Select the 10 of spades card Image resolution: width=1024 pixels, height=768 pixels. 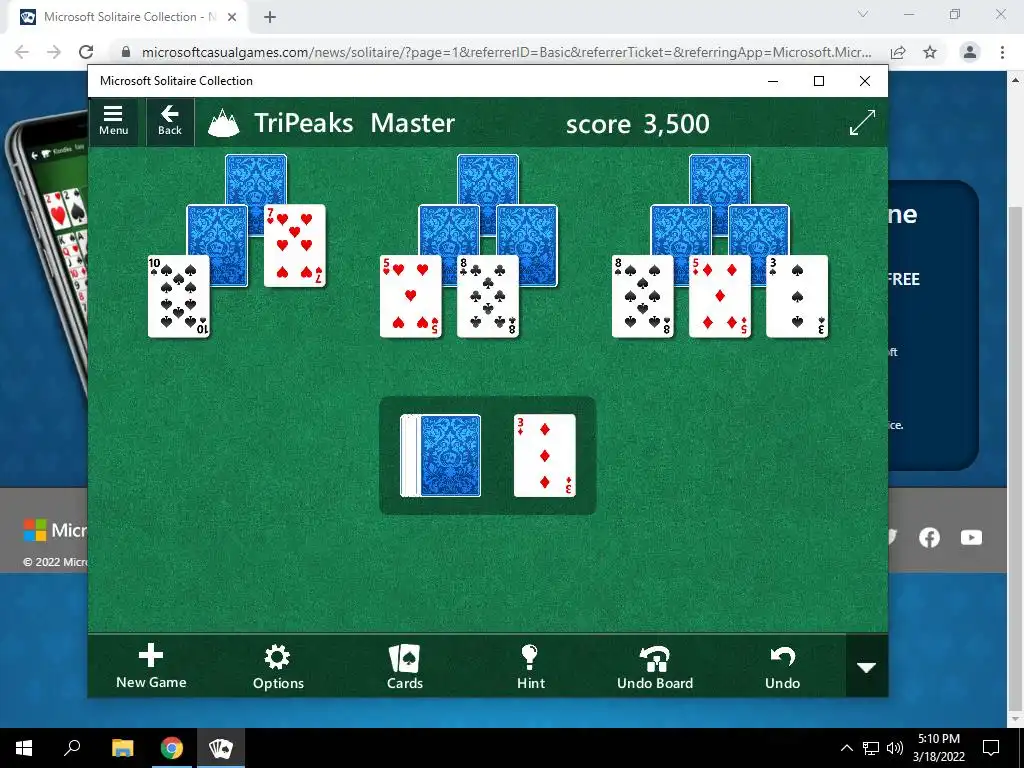pyautogui.click(x=178, y=296)
